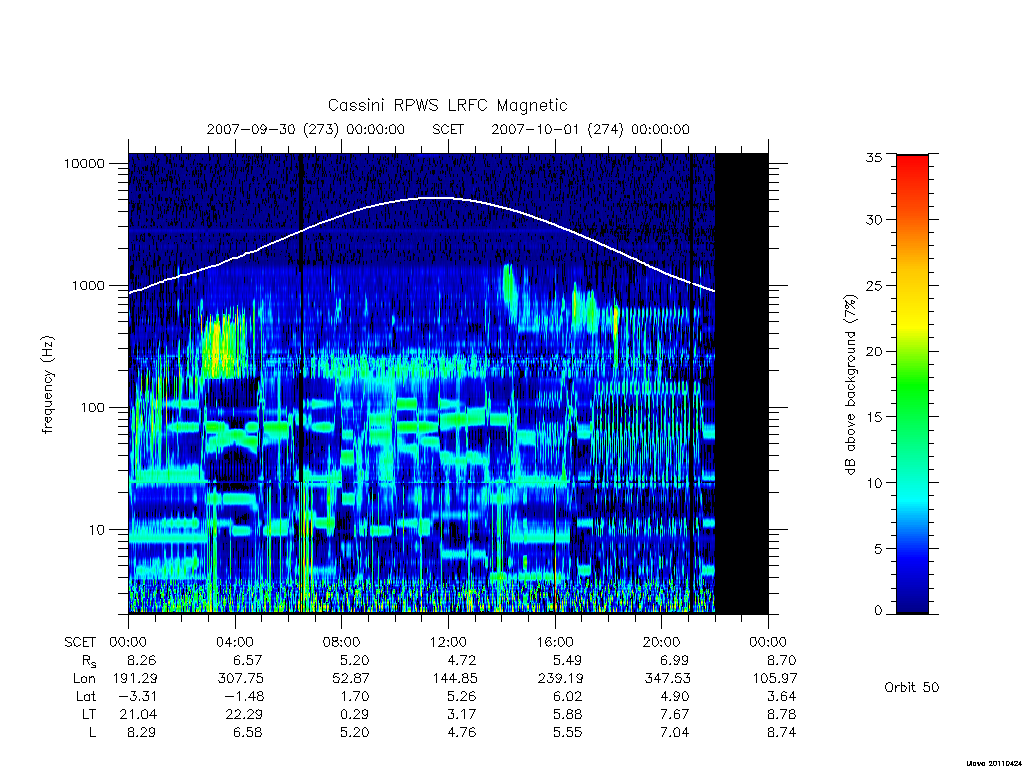The image size is (1024, 768).
Task: Click the colorbar tick value 20
Action: coord(874,351)
